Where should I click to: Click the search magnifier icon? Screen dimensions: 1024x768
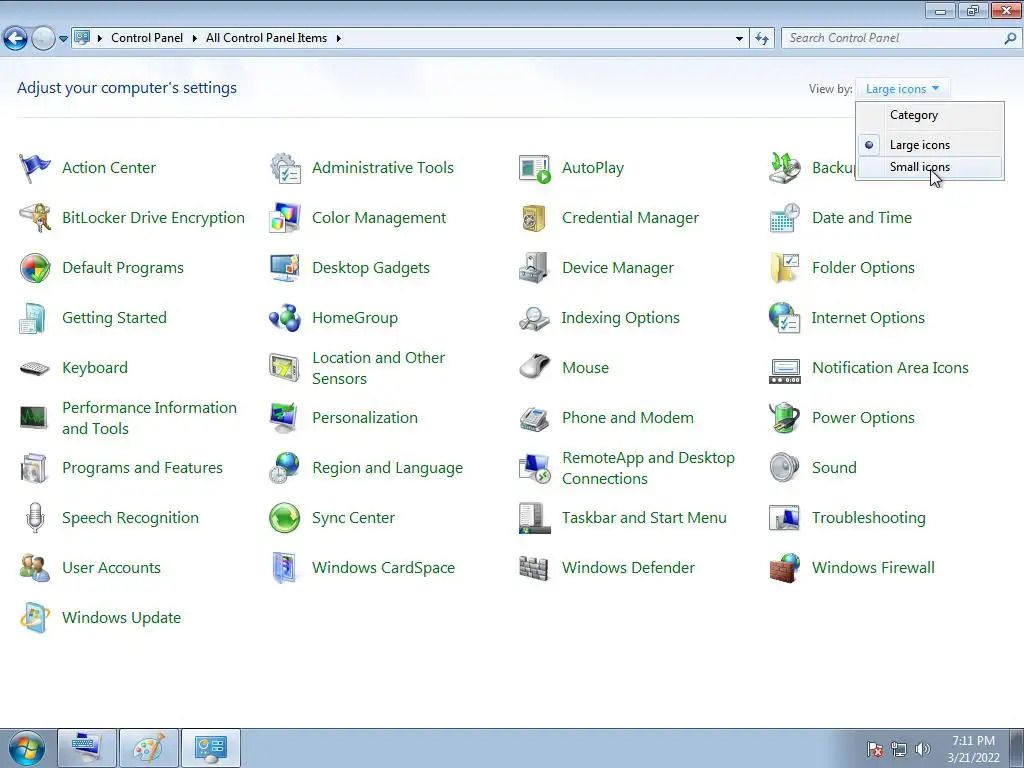pyautogui.click(x=1010, y=39)
